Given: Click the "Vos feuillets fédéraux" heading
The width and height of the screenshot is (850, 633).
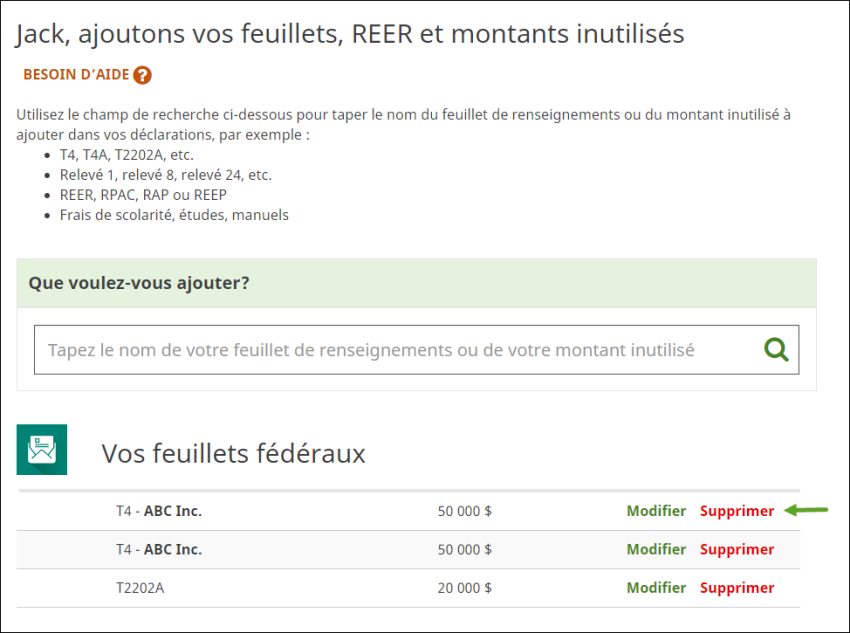Looking at the screenshot, I should coord(233,454).
